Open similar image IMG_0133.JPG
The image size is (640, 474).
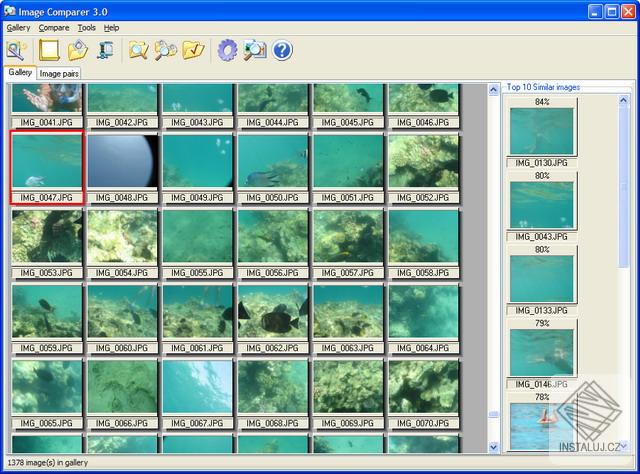pos(542,279)
